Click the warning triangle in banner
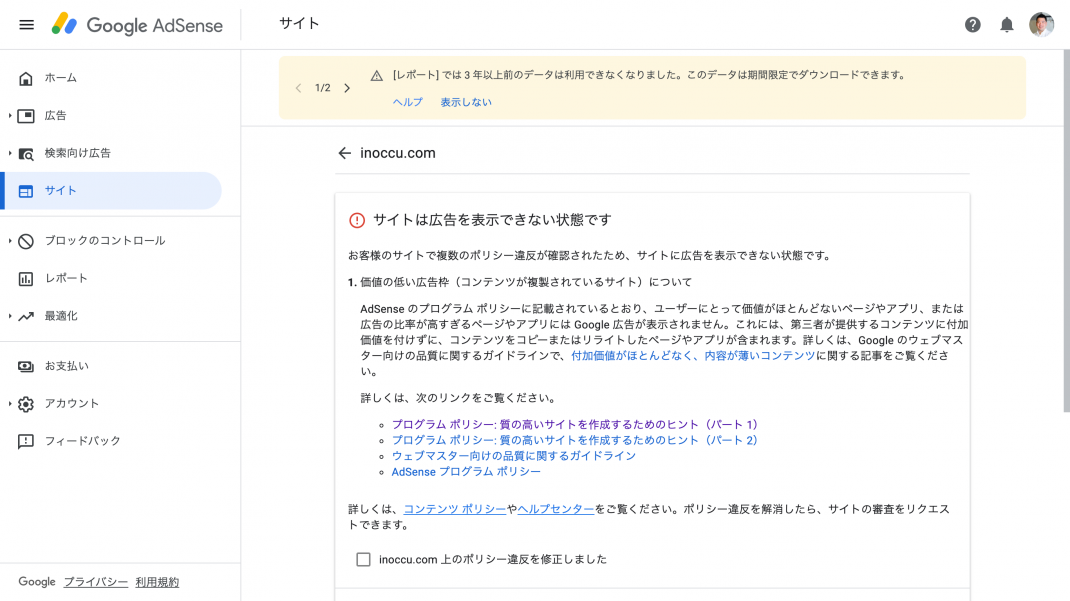Image resolution: width=1070 pixels, height=601 pixels. [x=377, y=76]
